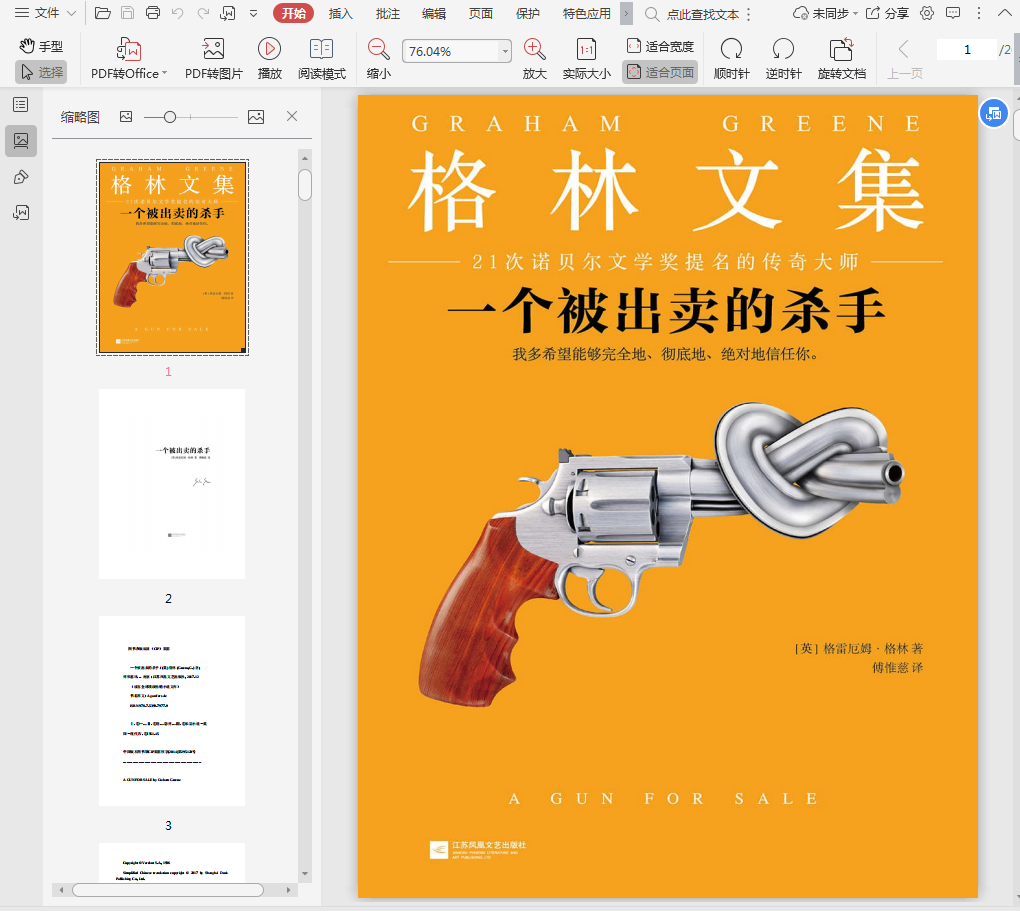Click the small thumbnail size icon

[x=126, y=116]
